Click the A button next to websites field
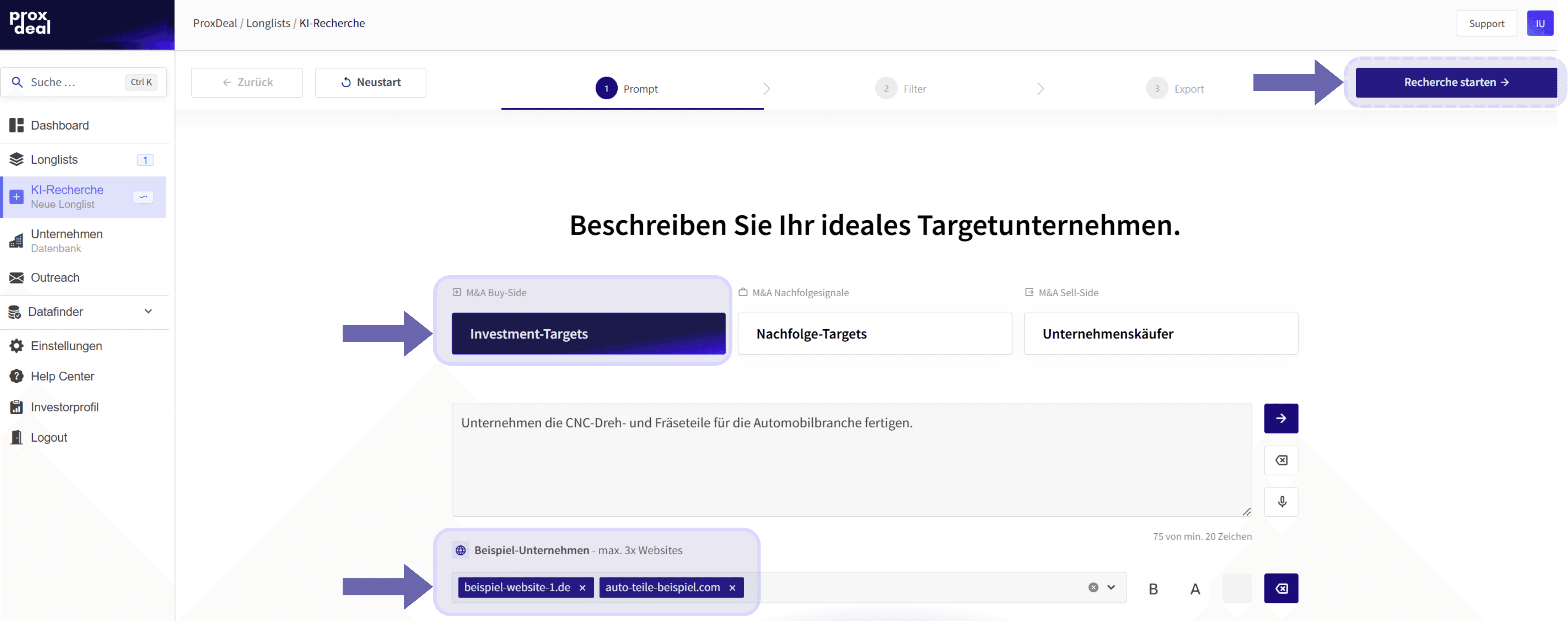The image size is (1568, 621). pyautogui.click(x=1195, y=589)
